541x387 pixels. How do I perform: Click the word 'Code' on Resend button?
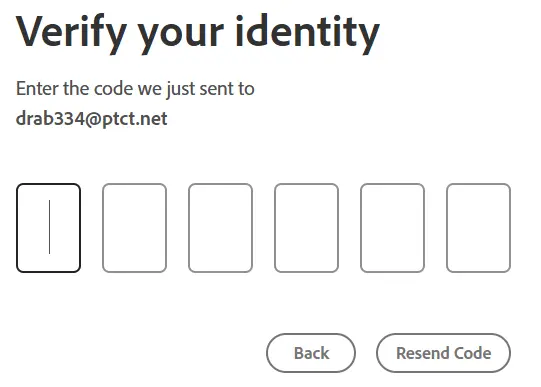coord(473,353)
